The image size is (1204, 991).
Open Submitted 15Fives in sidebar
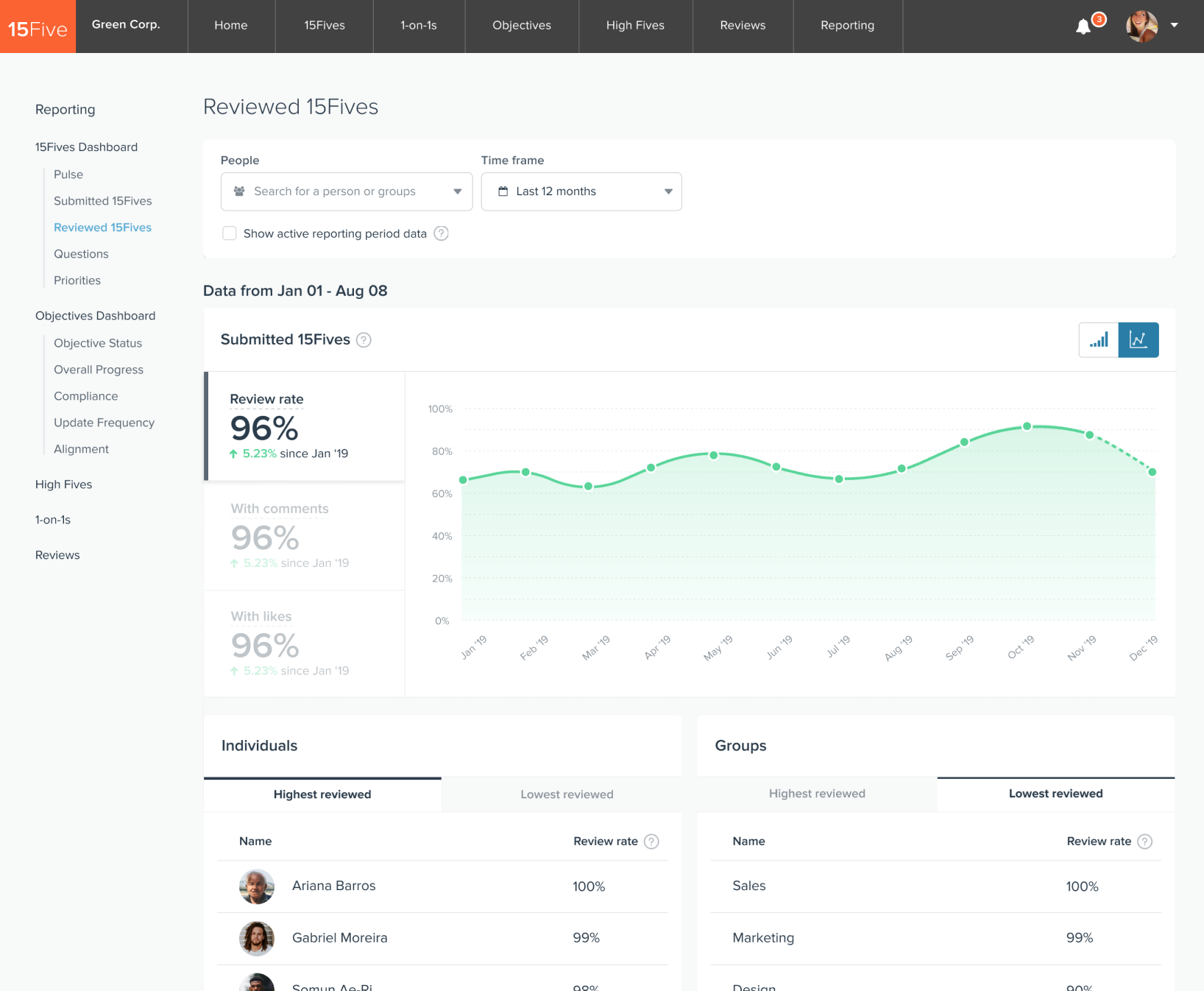pyautogui.click(x=103, y=201)
